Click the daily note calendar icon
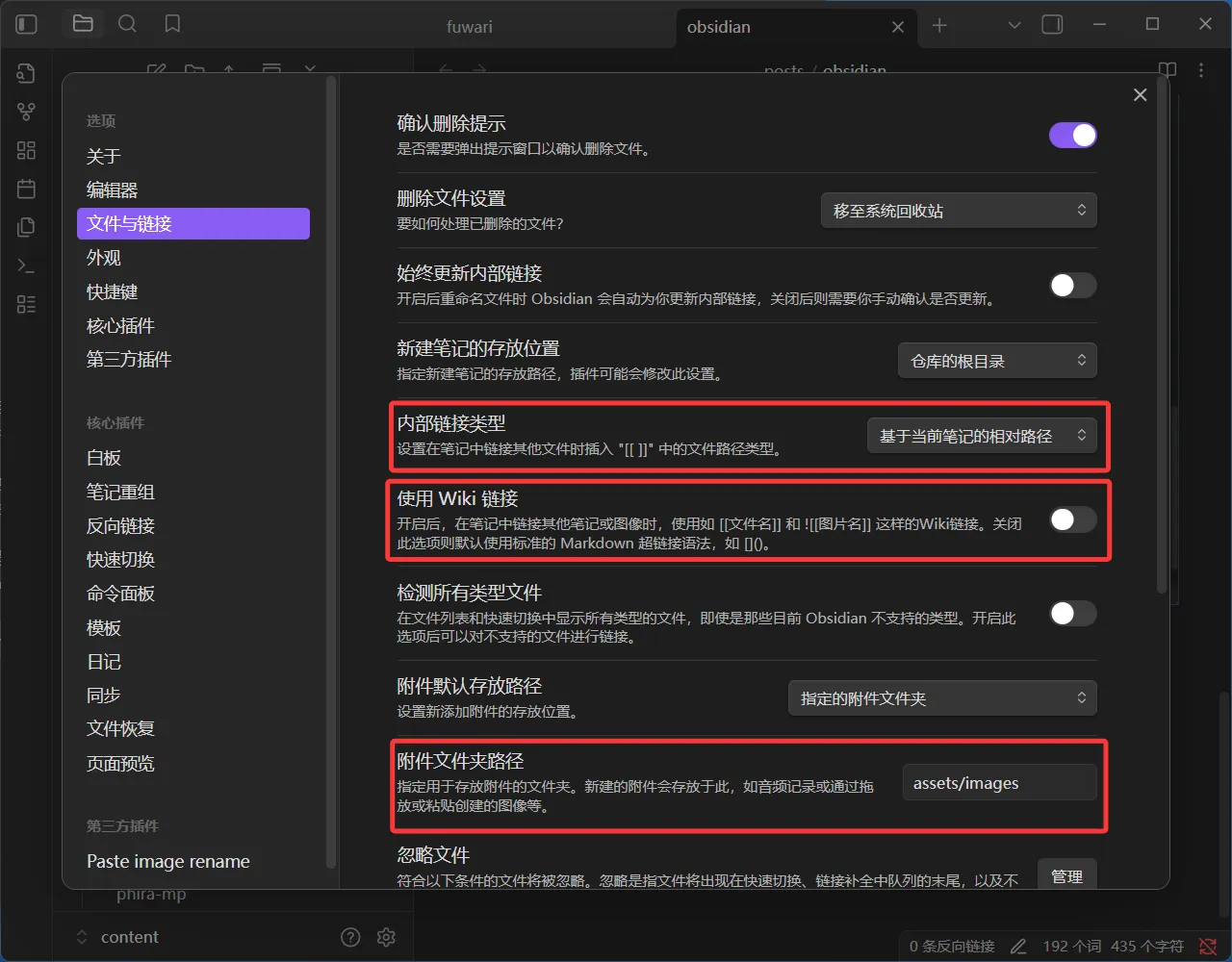Viewport: 1232px width, 962px height. [26, 189]
